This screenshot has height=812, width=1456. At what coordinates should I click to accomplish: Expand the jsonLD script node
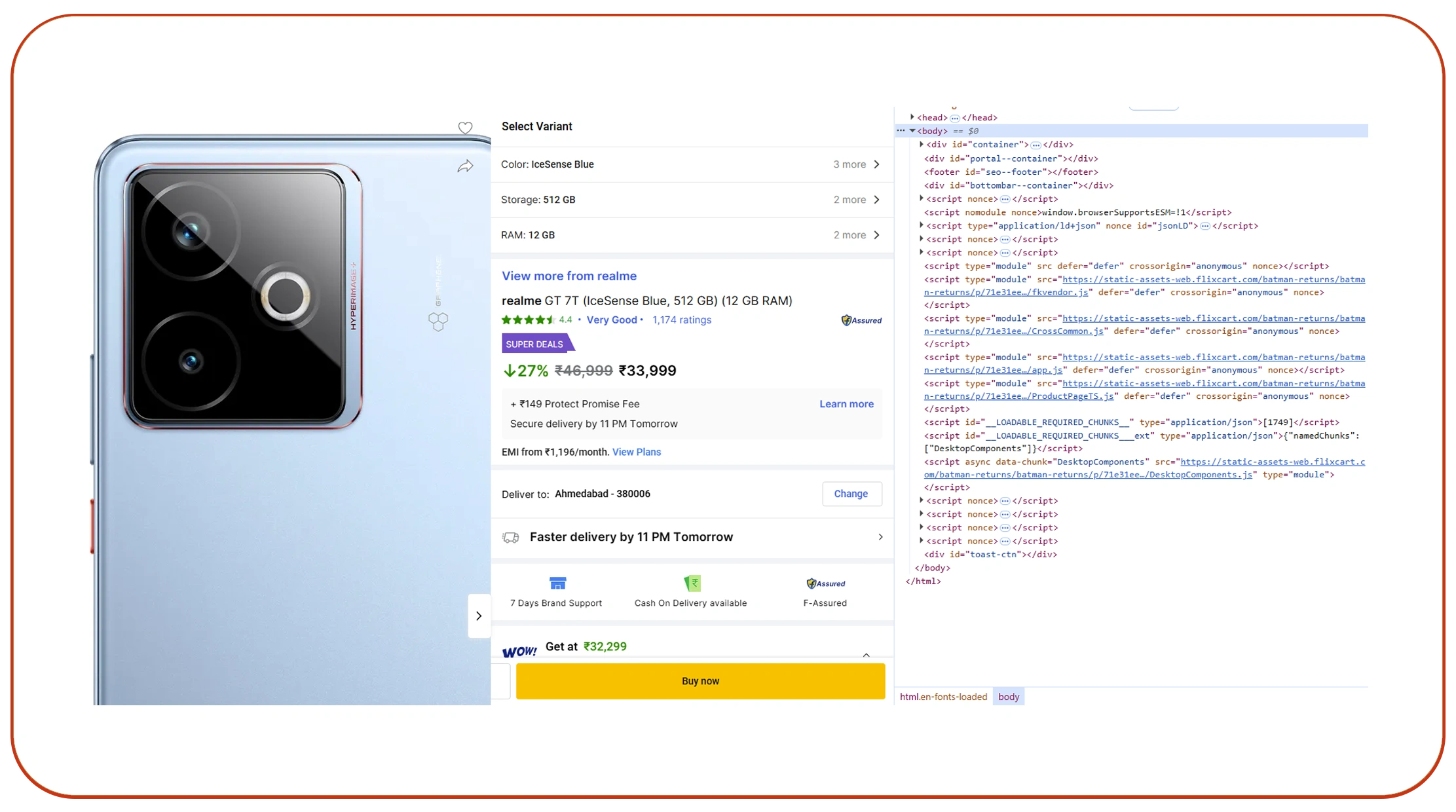pyautogui.click(x=921, y=225)
